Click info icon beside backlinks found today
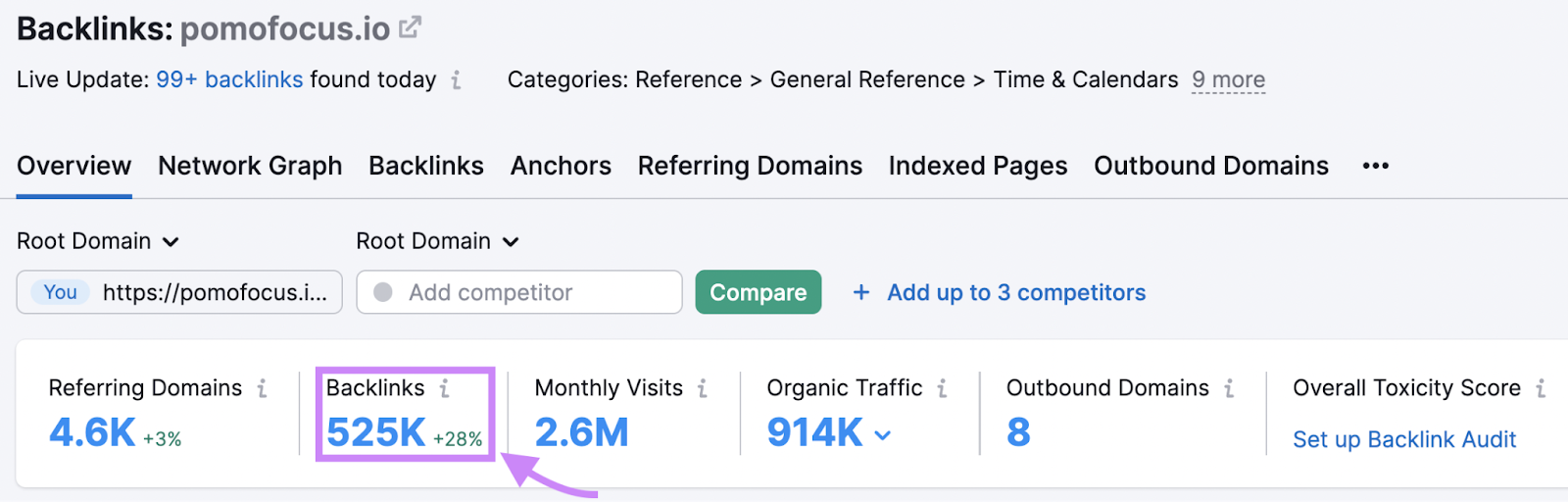The image size is (1568, 502). click(456, 80)
